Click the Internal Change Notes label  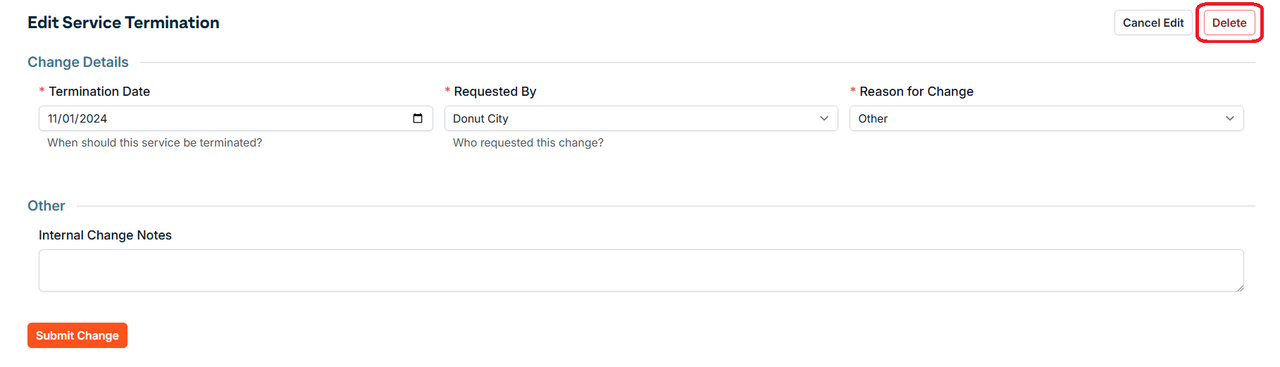(x=105, y=235)
